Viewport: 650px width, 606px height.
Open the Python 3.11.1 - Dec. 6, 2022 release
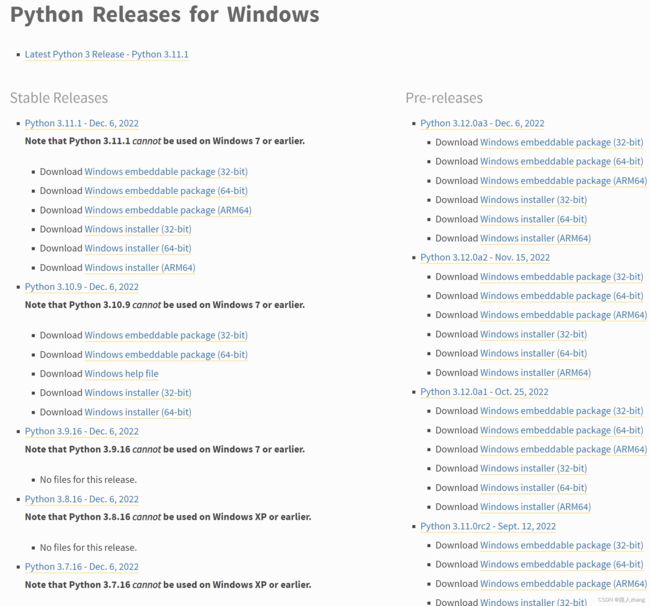pyautogui.click(x=82, y=123)
